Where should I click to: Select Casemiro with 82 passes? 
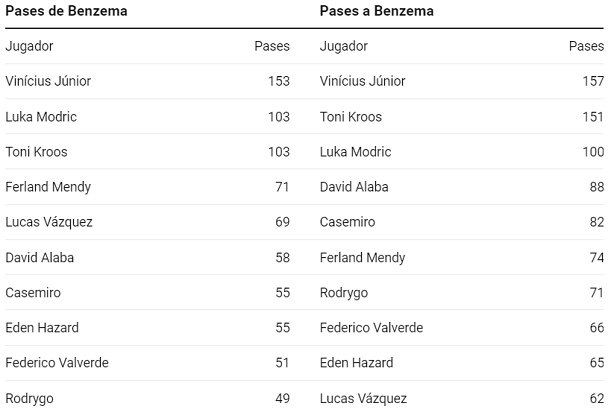coord(462,222)
